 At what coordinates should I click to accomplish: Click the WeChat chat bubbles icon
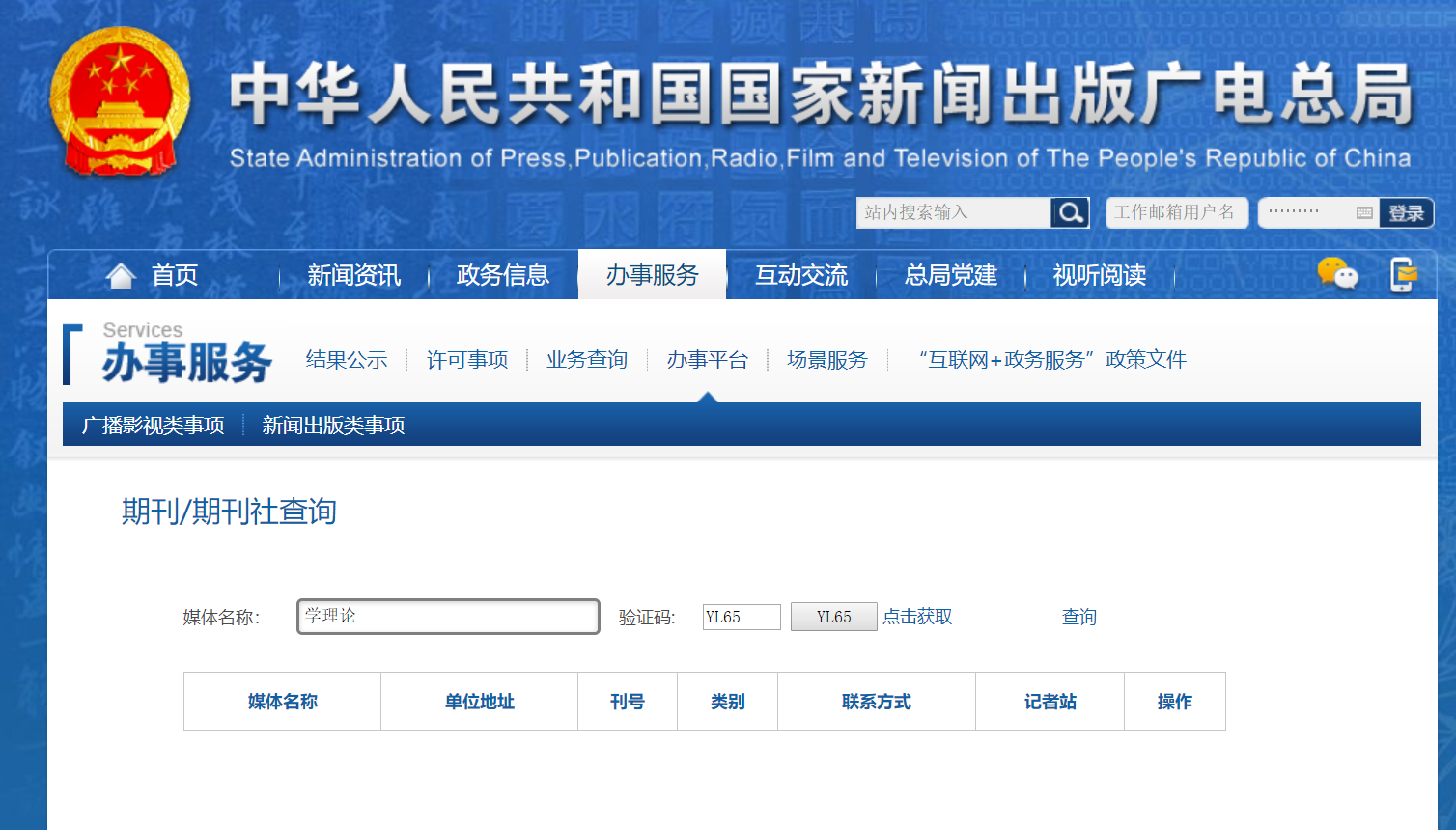[1337, 274]
